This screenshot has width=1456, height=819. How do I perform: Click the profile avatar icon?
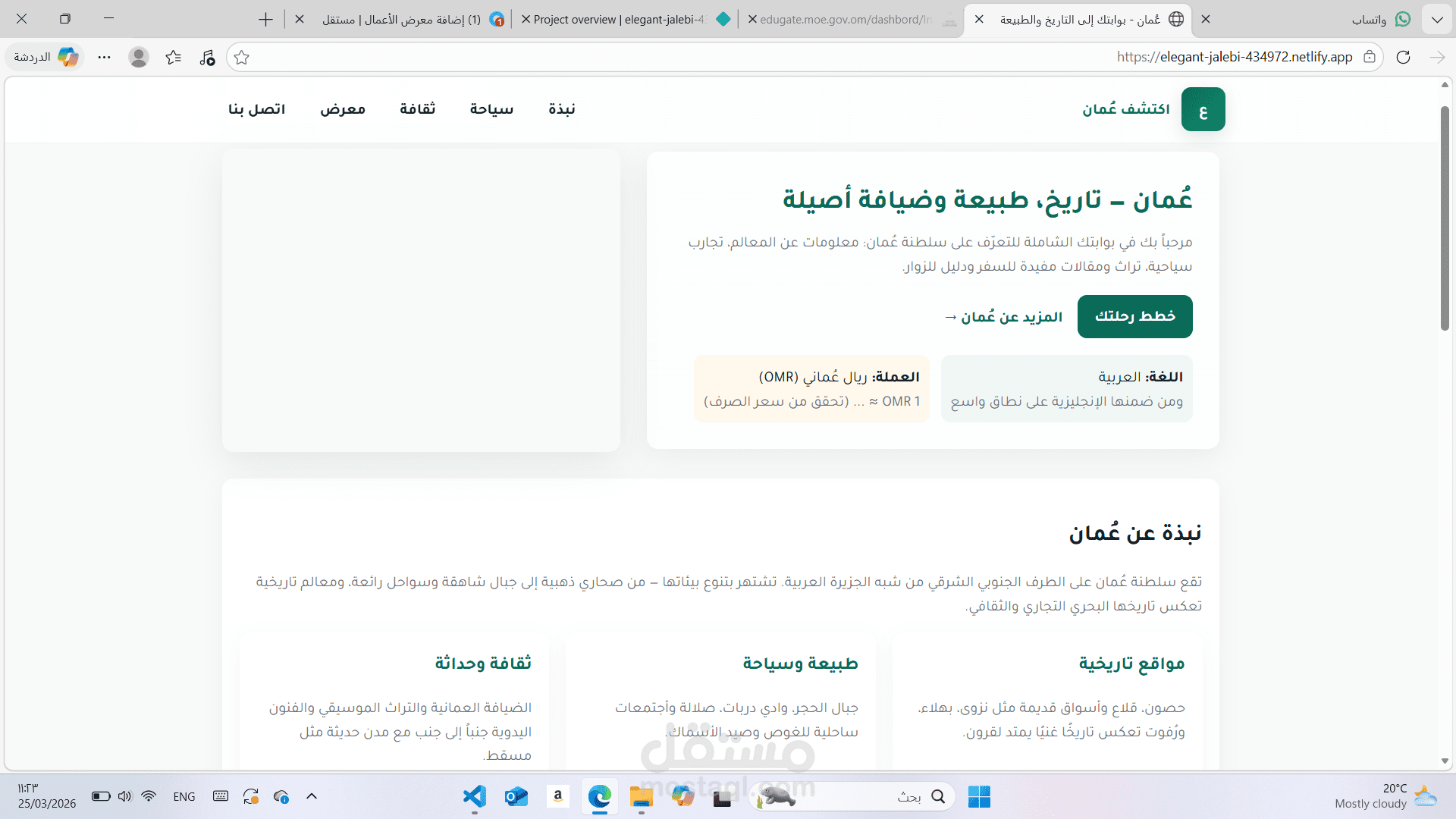pyautogui.click(x=138, y=58)
